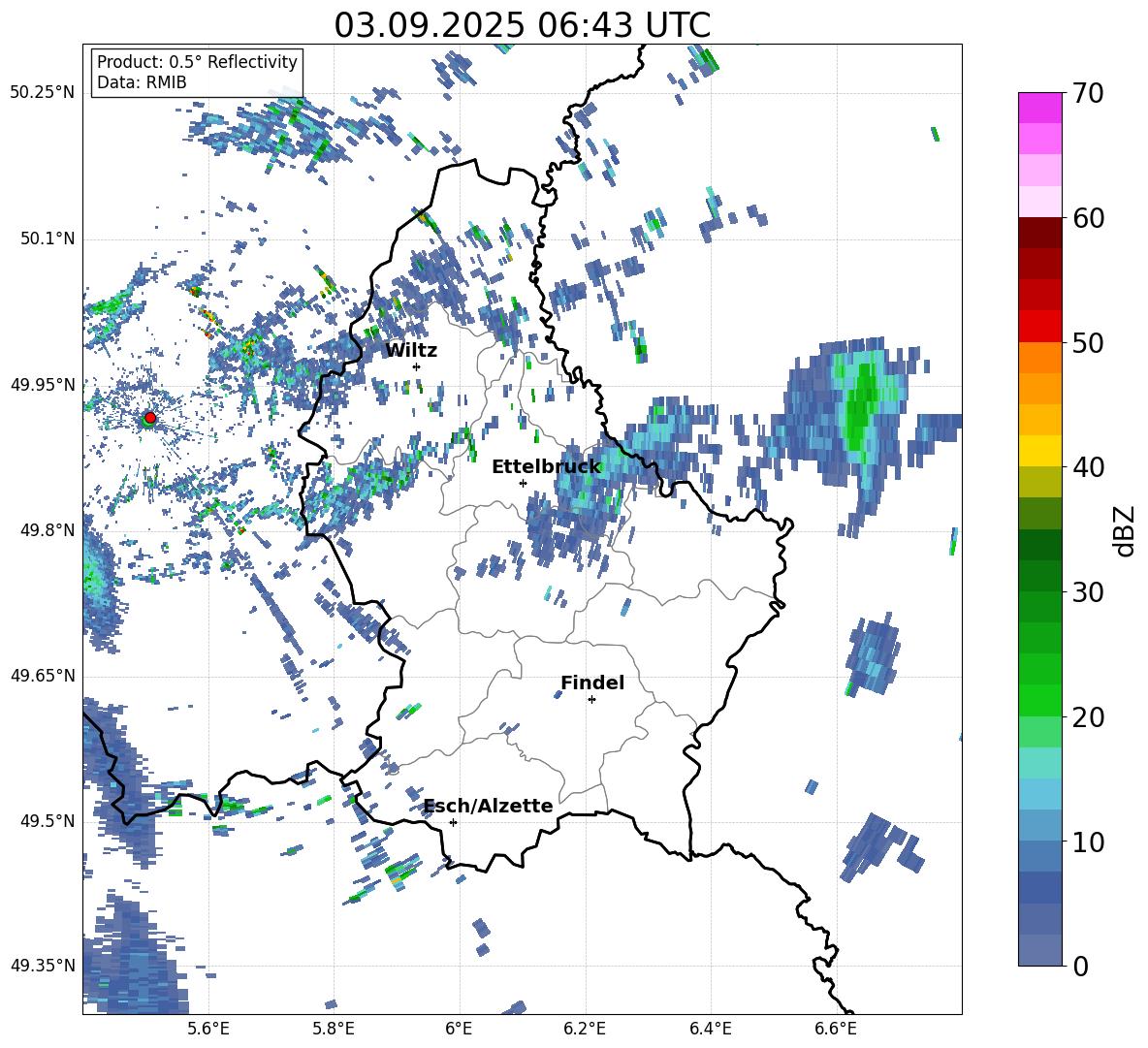Click the red radar site marker
1148x1048 pixels.
[x=150, y=417]
